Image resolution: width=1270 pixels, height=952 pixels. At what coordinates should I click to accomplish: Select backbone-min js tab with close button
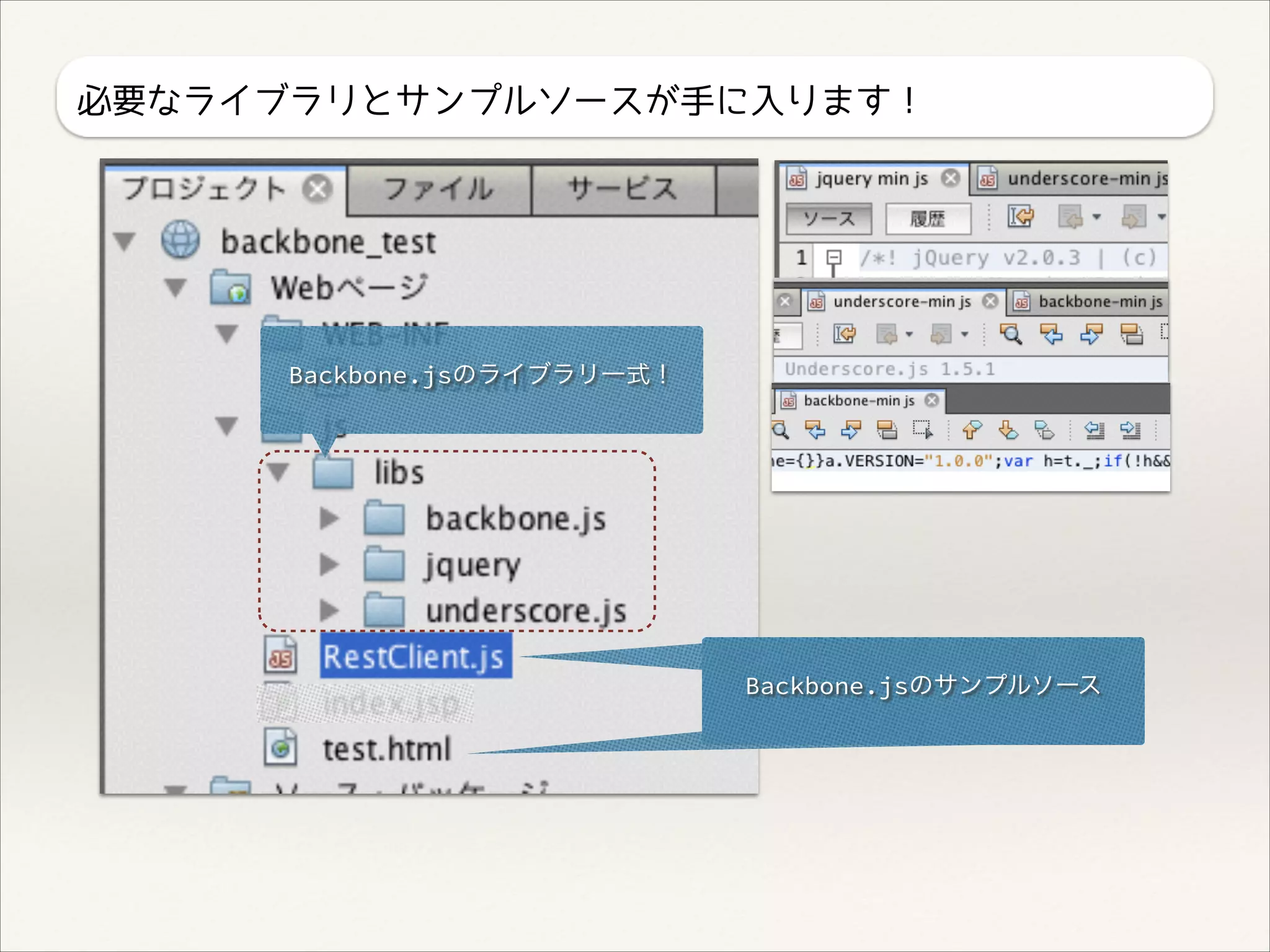(859, 400)
